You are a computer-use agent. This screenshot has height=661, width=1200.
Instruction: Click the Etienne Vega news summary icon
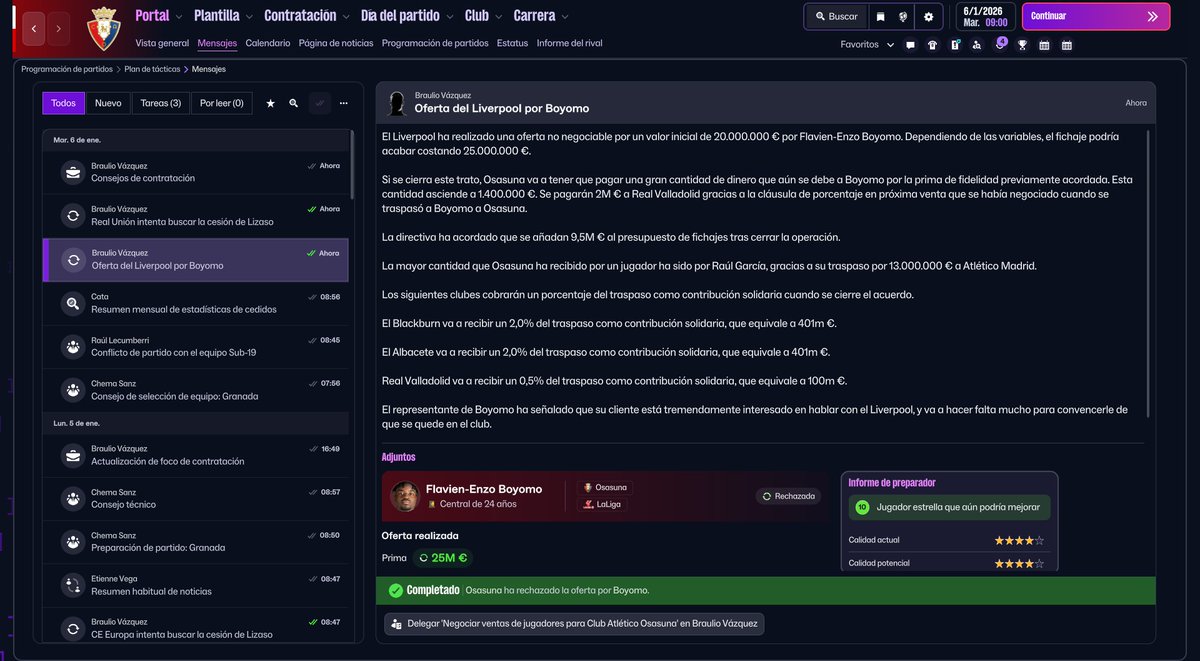point(73,585)
